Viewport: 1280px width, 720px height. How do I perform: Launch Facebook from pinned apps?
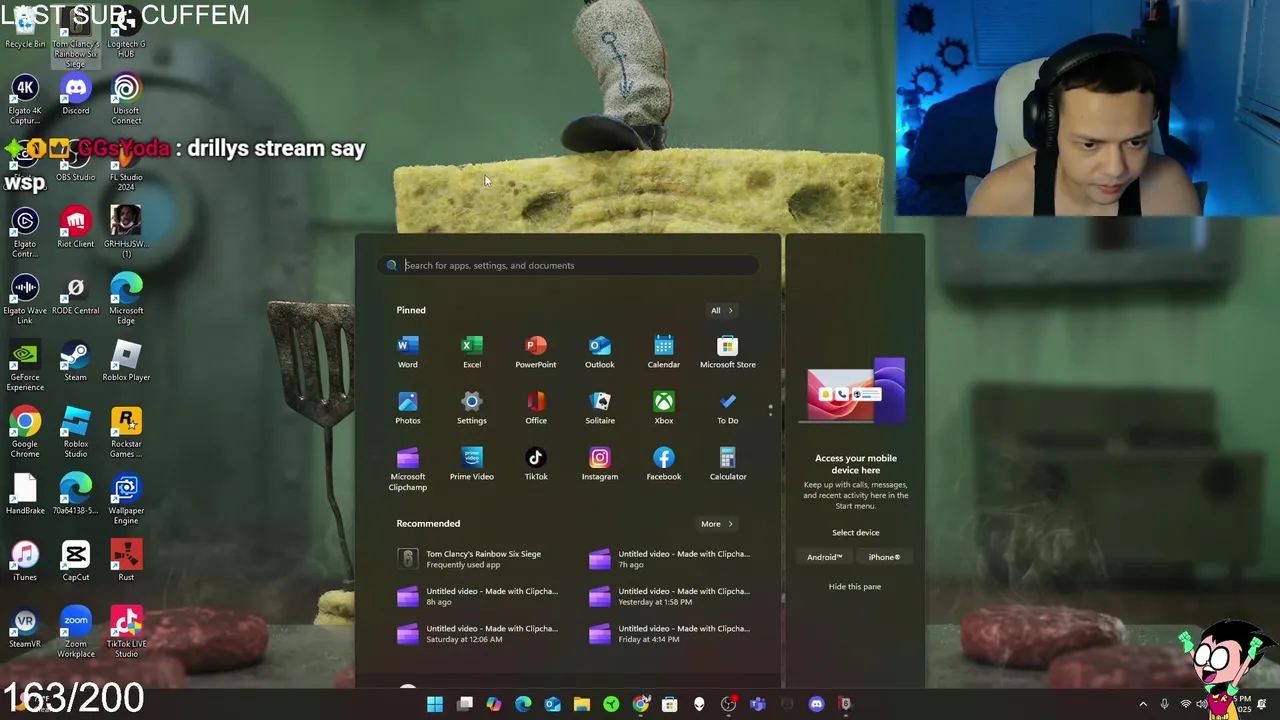664,464
